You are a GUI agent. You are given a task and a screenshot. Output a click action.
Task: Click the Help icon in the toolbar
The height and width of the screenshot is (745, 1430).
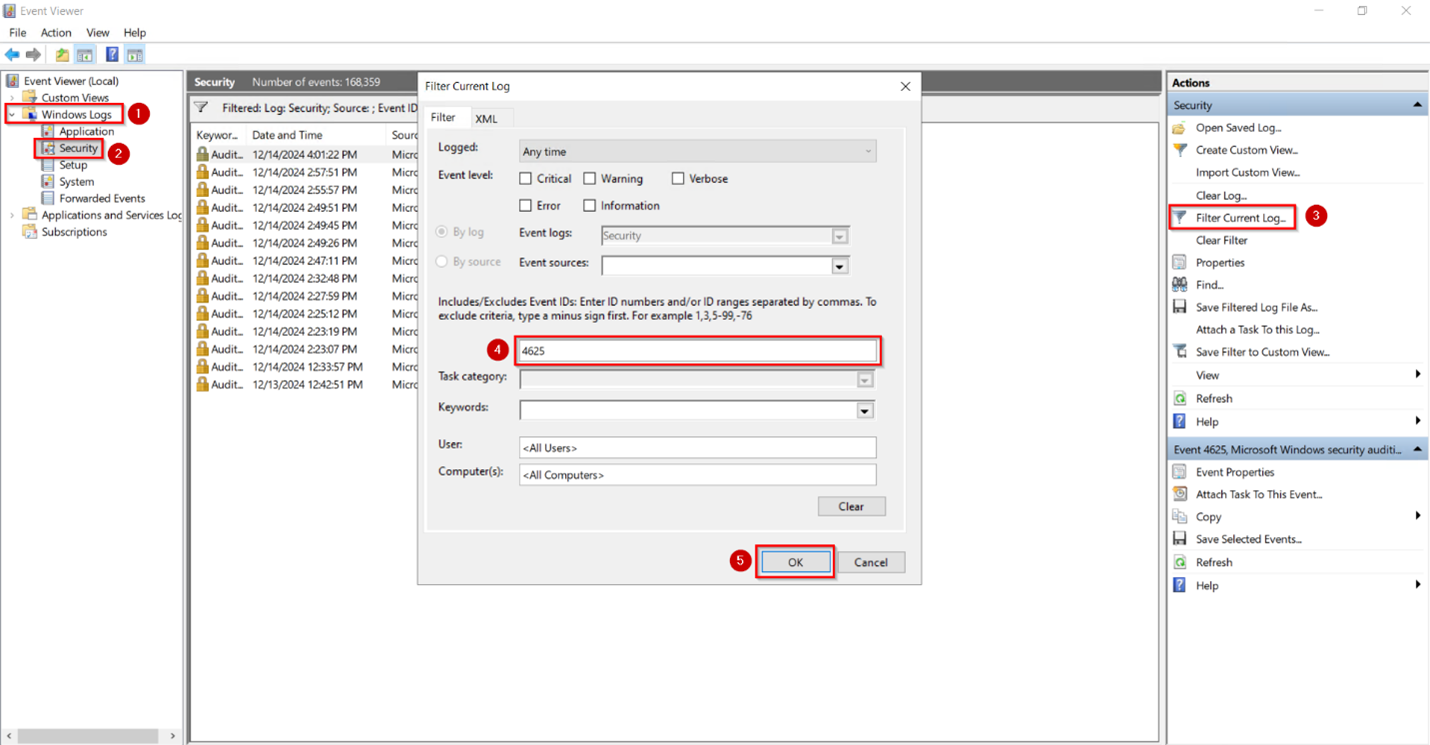click(112, 54)
